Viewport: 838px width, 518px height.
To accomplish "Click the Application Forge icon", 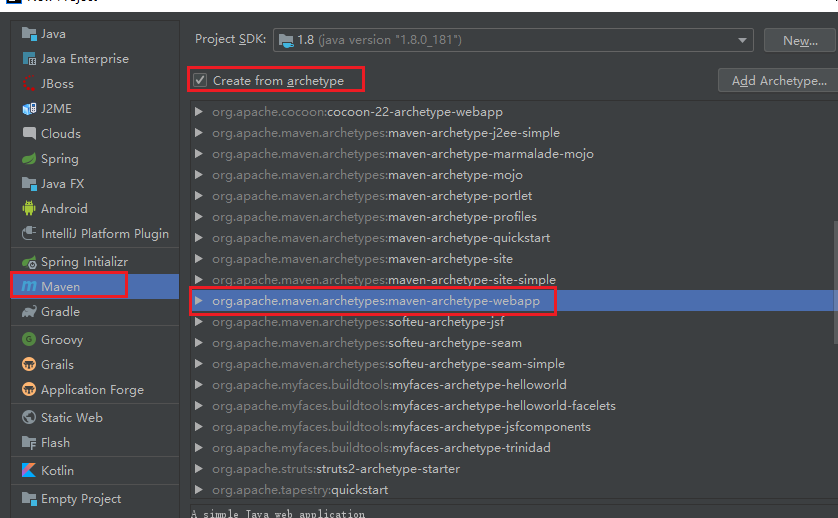I will (29, 389).
